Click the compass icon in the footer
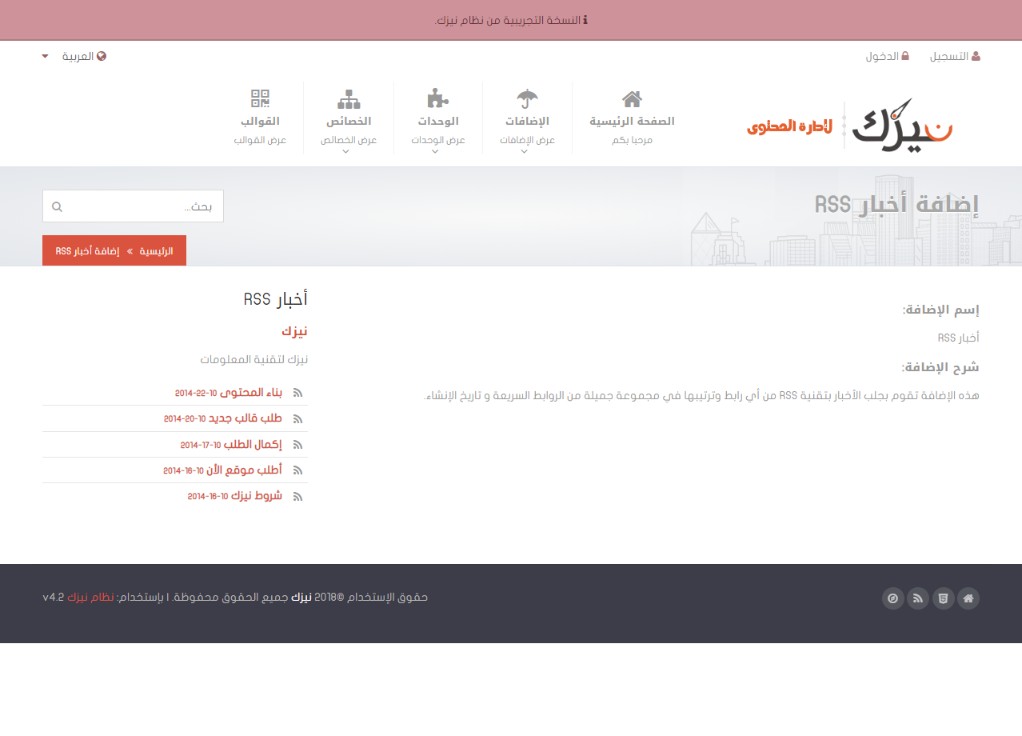Image resolution: width=1022 pixels, height=736 pixels. tap(893, 599)
